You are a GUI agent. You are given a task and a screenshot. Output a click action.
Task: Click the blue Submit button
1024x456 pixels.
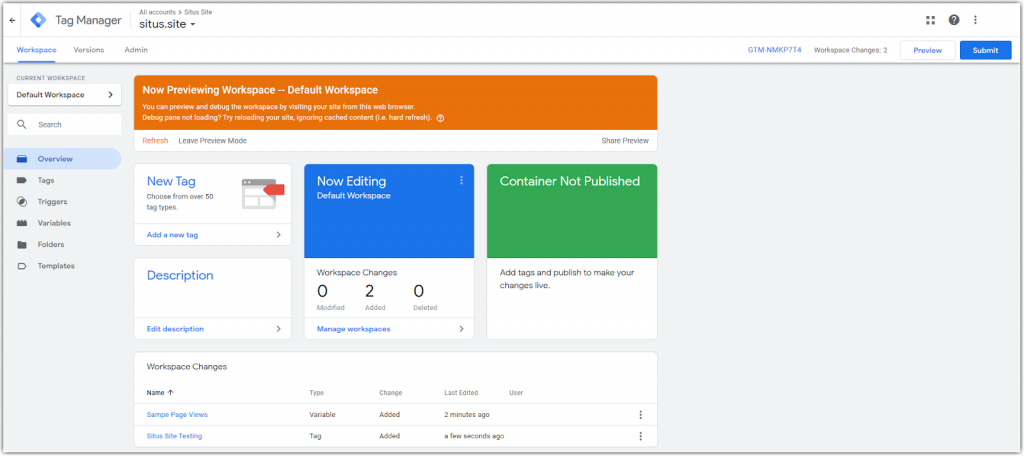[x=985, y=50]
